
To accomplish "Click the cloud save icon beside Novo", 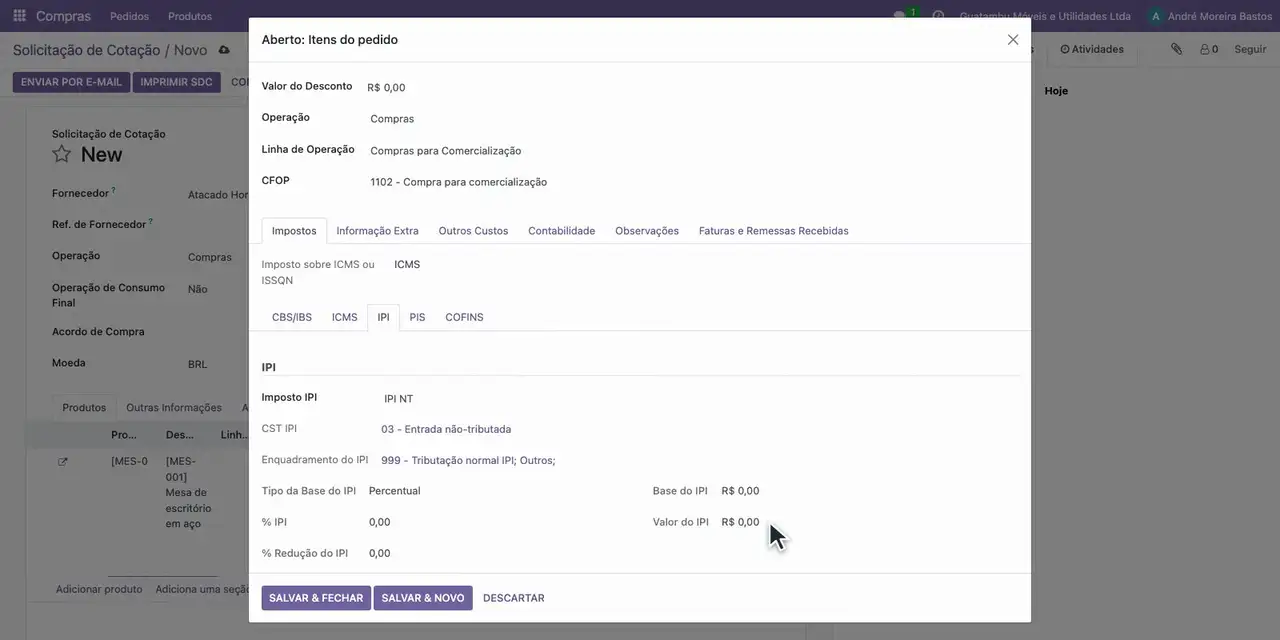I will tap(224, 50).
